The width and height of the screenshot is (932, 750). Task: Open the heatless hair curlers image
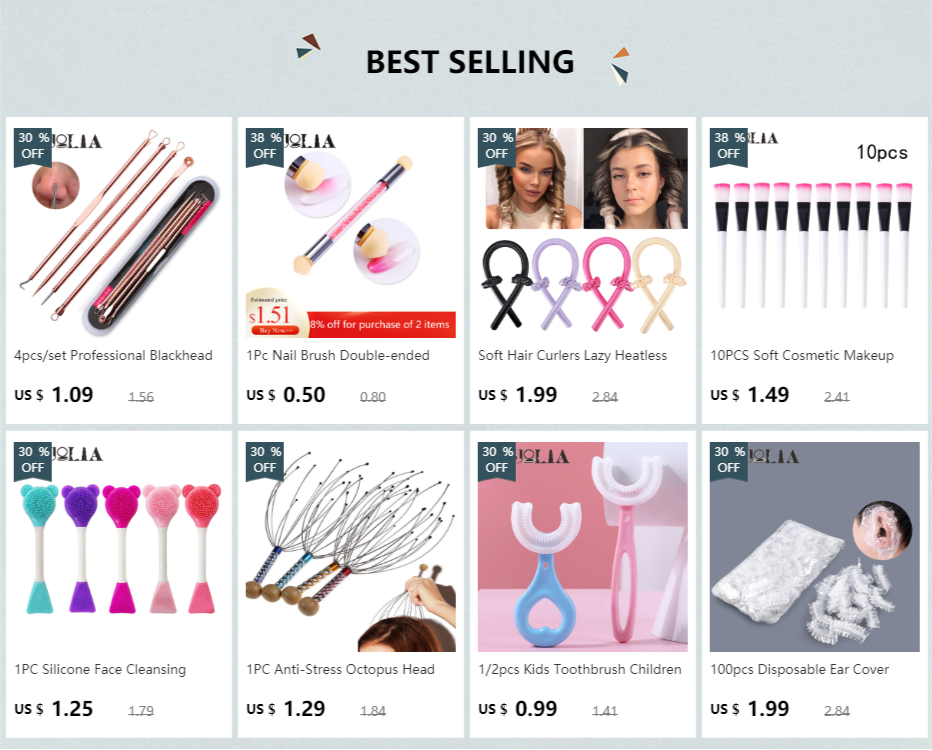[x=582, y=233]
